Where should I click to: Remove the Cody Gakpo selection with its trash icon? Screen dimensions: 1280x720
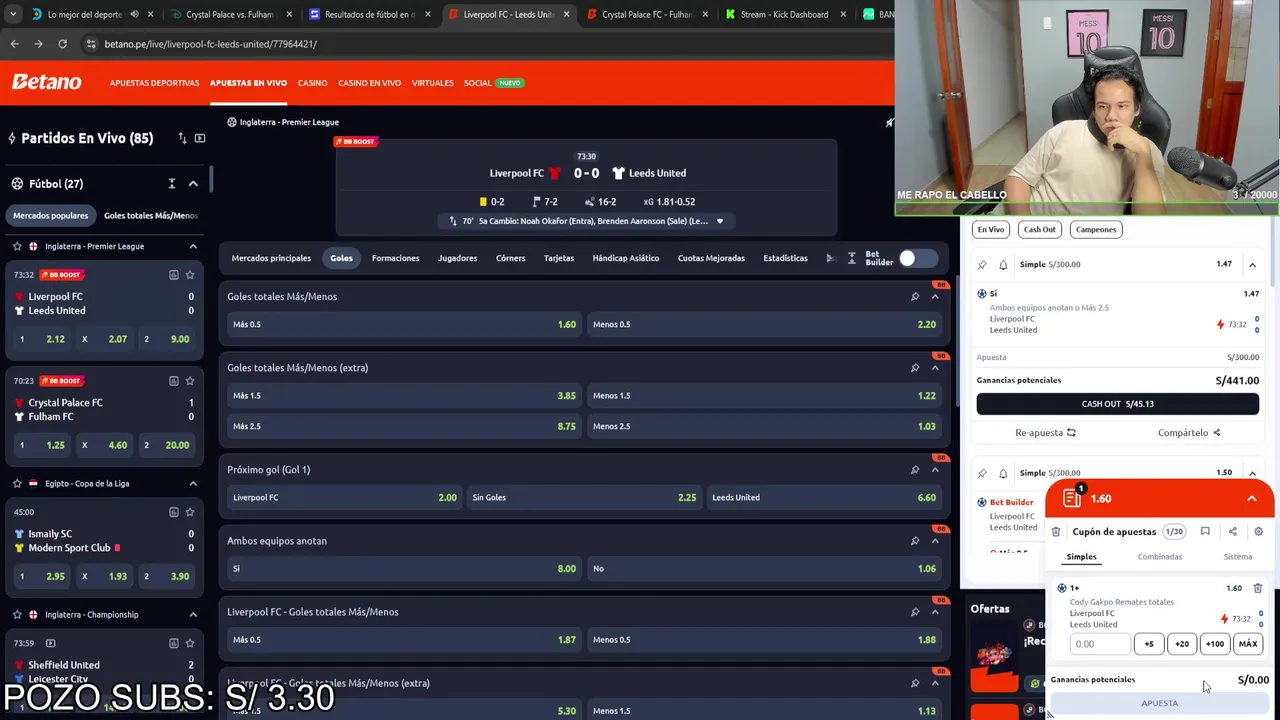coord(1258,588)
